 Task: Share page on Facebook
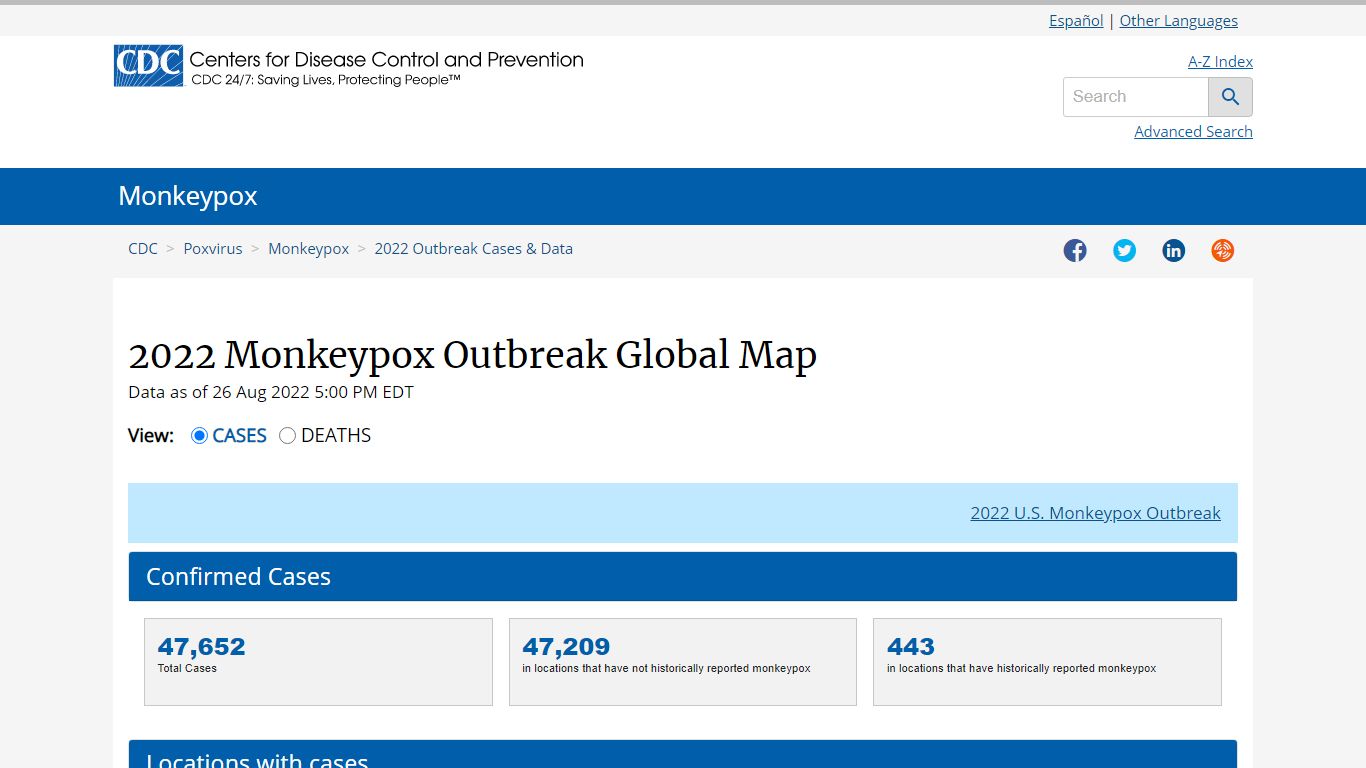1075,250
